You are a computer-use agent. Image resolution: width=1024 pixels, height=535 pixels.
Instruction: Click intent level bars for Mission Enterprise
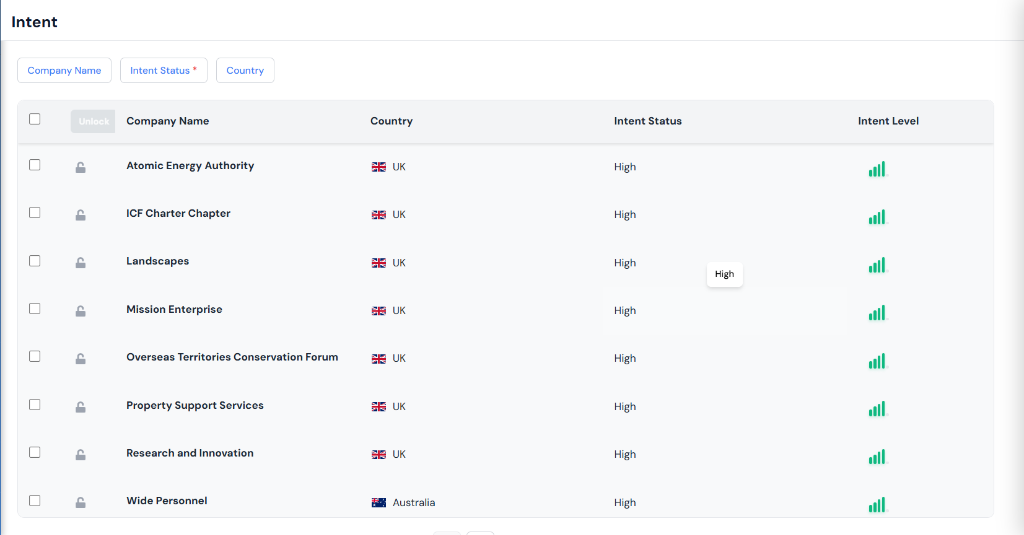coord(878,313)
